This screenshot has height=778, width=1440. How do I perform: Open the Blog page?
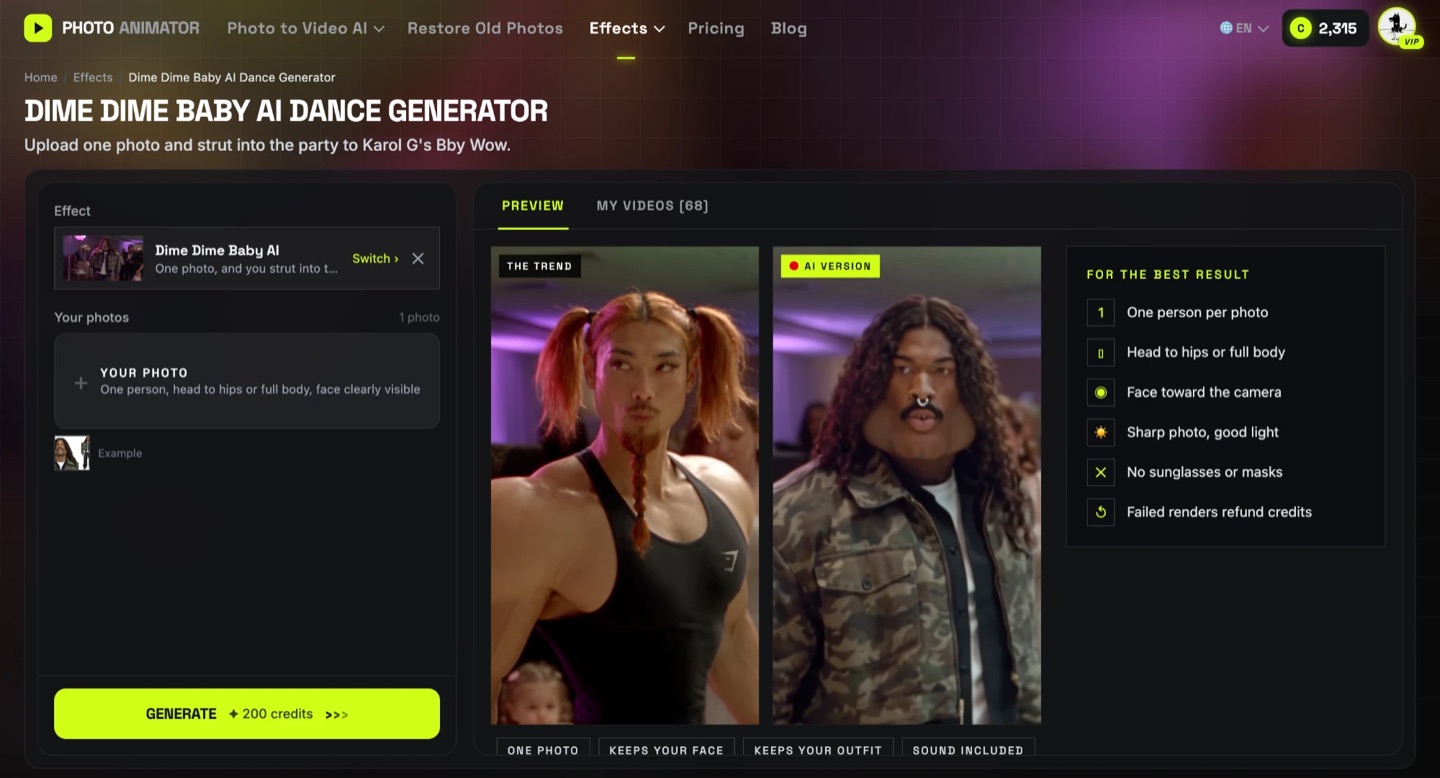[789, 28]
